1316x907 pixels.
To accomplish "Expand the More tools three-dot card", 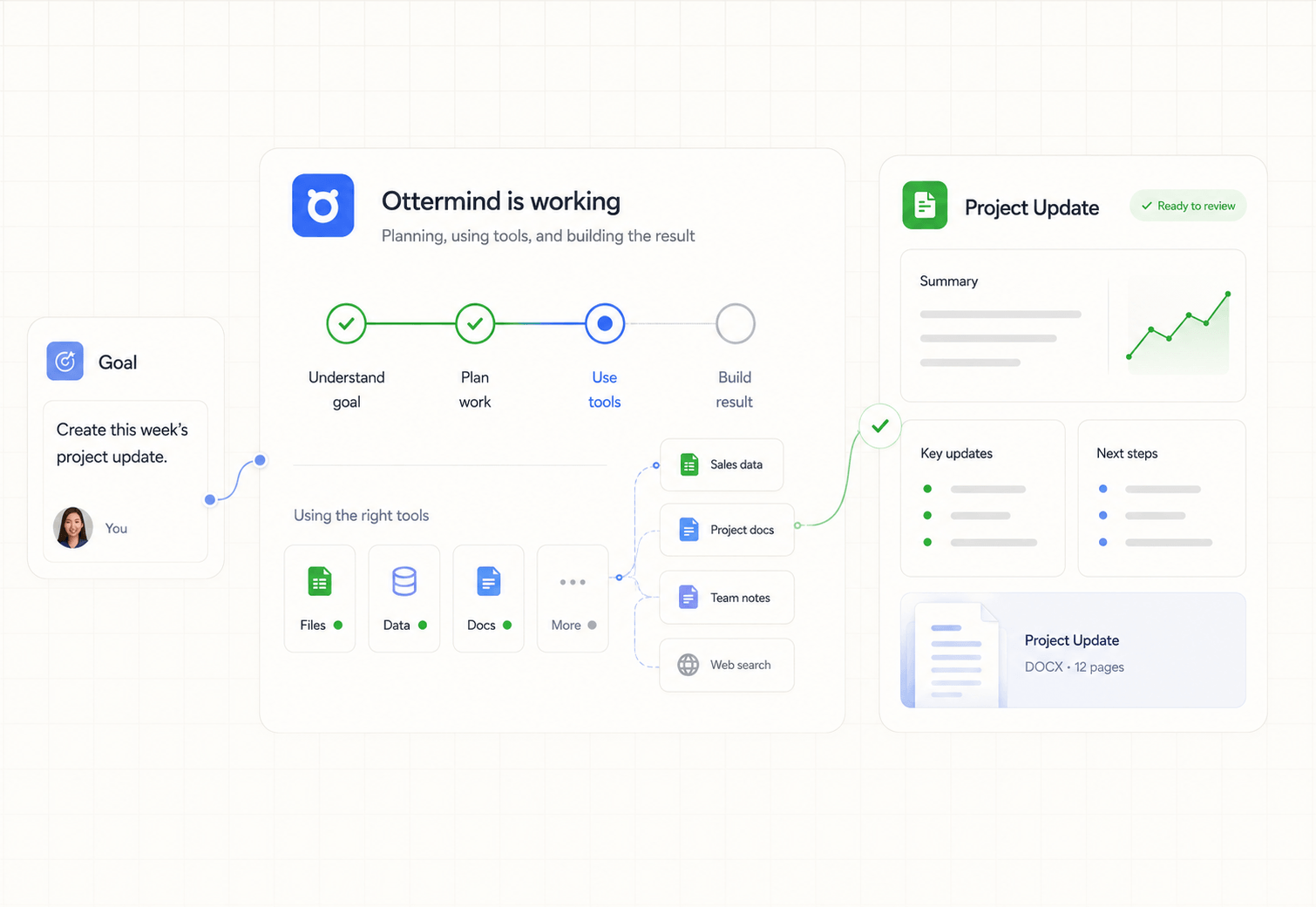I will pyautogui.click(x=573, y=599).
